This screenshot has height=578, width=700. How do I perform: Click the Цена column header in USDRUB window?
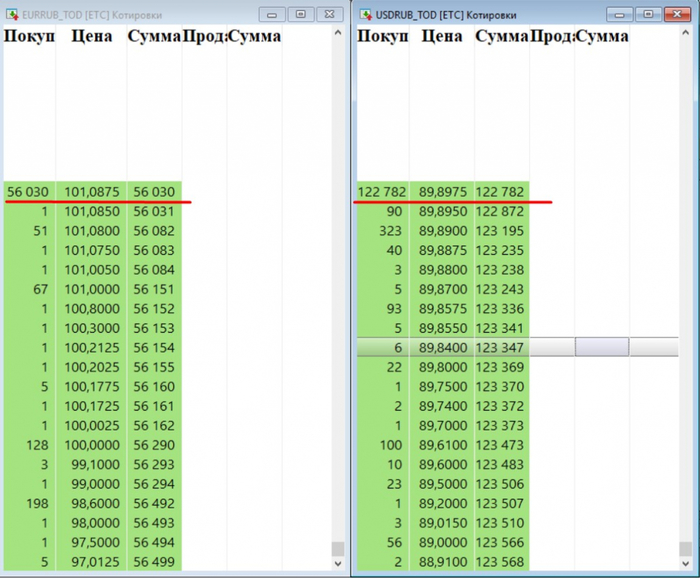[x=441, y=36]
